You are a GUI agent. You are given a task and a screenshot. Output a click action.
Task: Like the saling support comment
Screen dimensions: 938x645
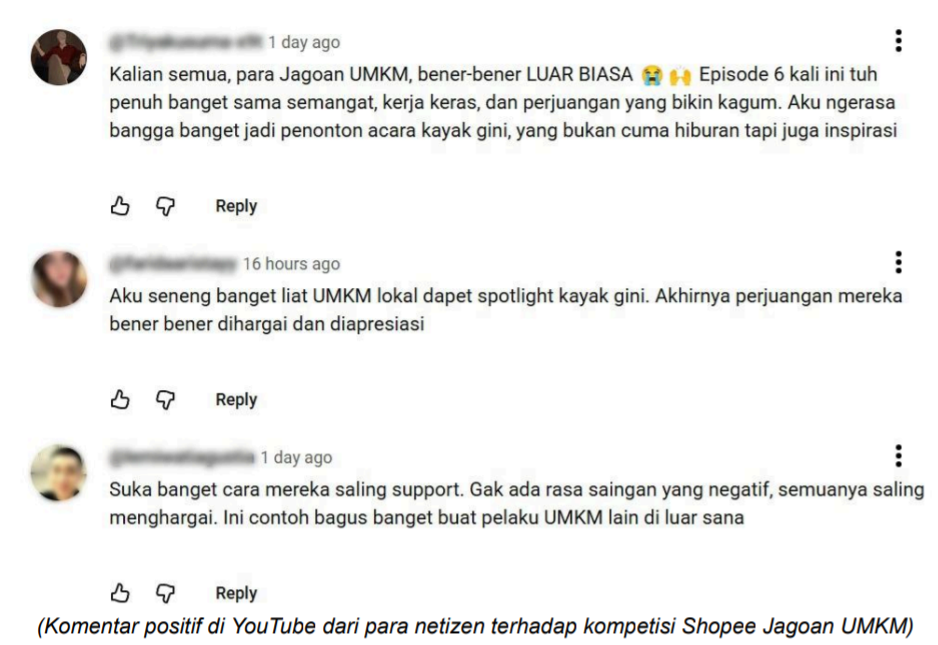point(120,593)
